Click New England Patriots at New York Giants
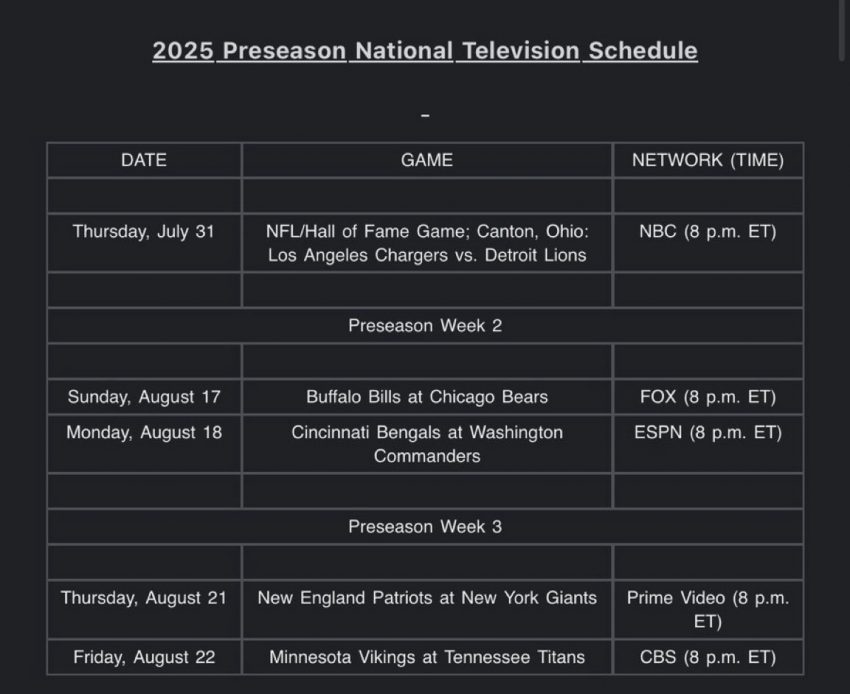The image size is (850, 694). tap(427, 598)
